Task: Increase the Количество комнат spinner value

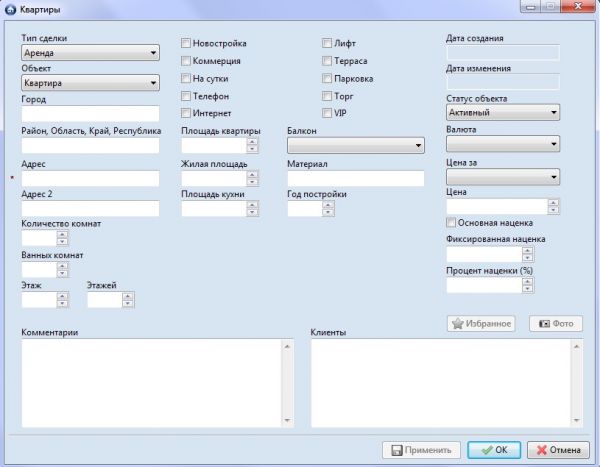Action: [62, 234]
